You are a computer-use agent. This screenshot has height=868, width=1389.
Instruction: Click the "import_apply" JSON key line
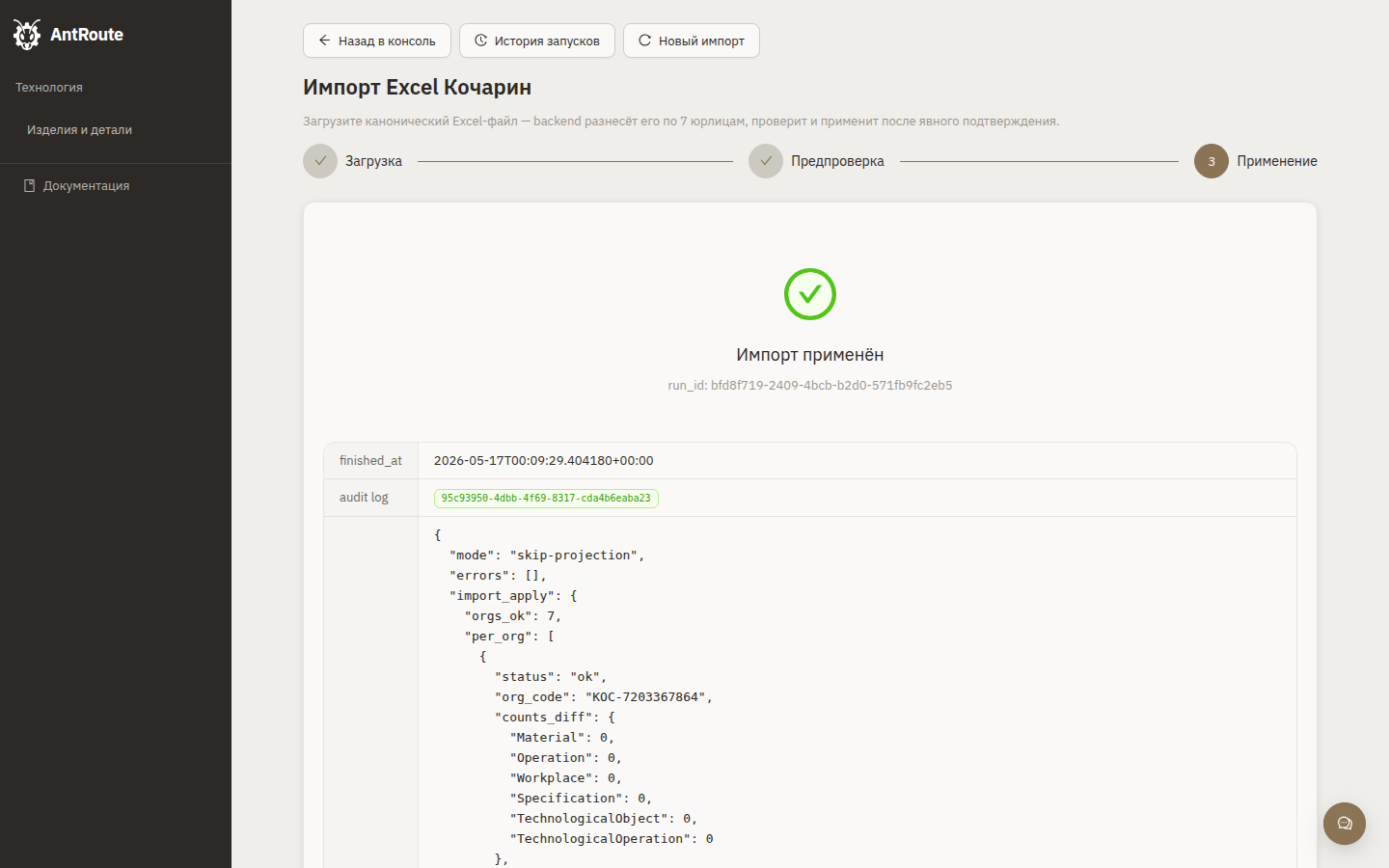point(513,596)
